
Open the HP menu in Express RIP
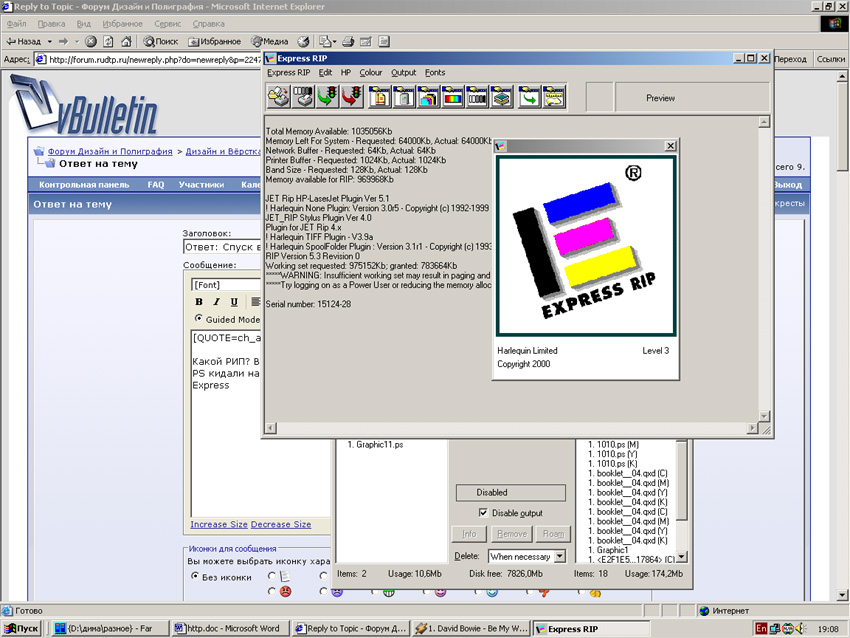click(x=346, y=73)
